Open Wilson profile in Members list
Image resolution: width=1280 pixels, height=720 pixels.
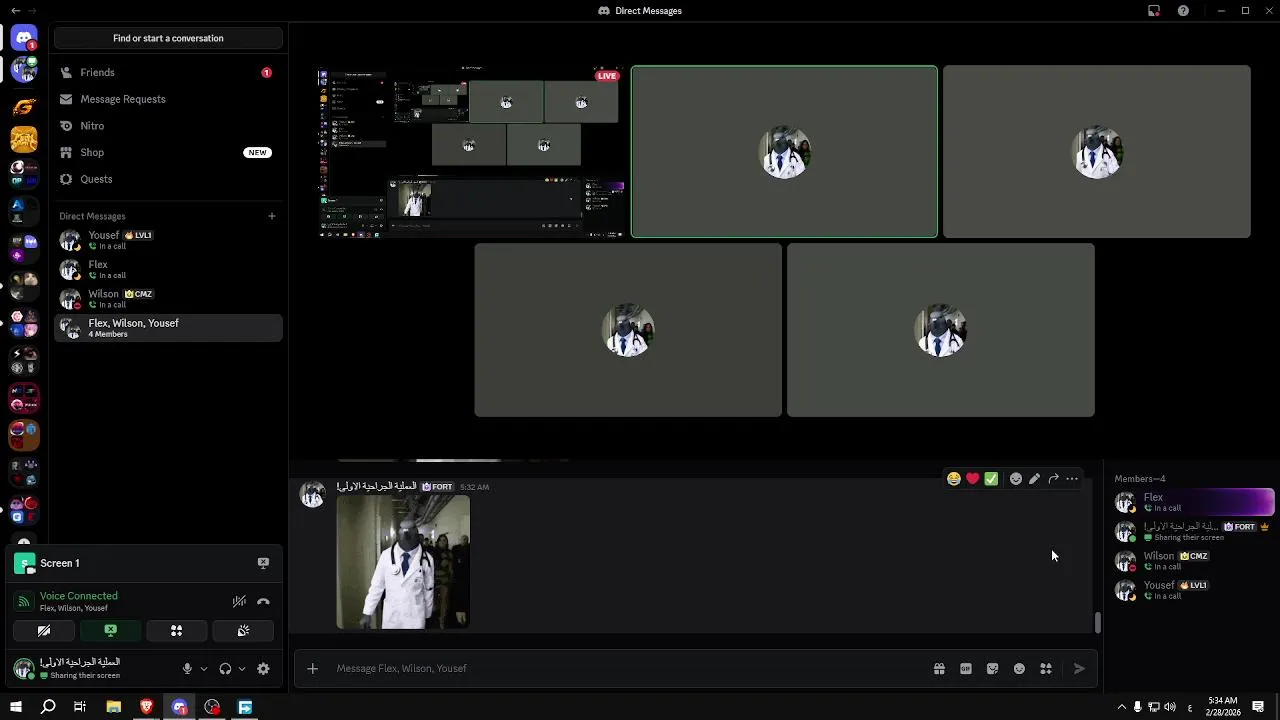click(1194, 561)
